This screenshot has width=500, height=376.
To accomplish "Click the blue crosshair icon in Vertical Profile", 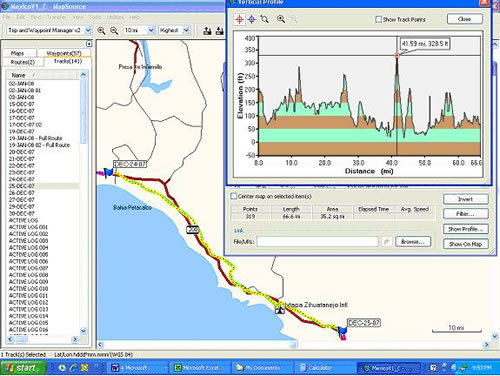I will coord(252,19).
